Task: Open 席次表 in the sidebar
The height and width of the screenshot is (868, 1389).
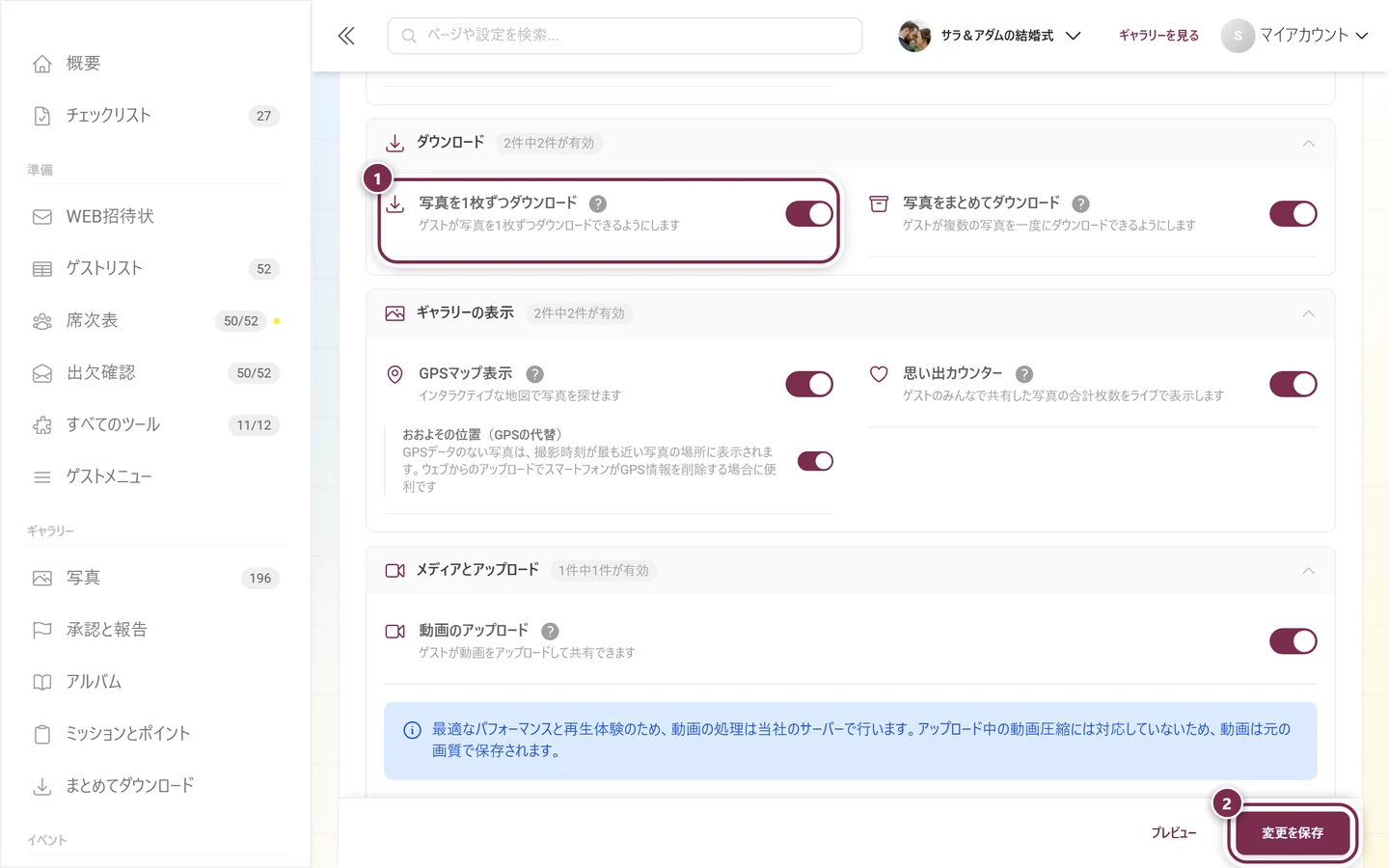Action: [x=155, y=321]
